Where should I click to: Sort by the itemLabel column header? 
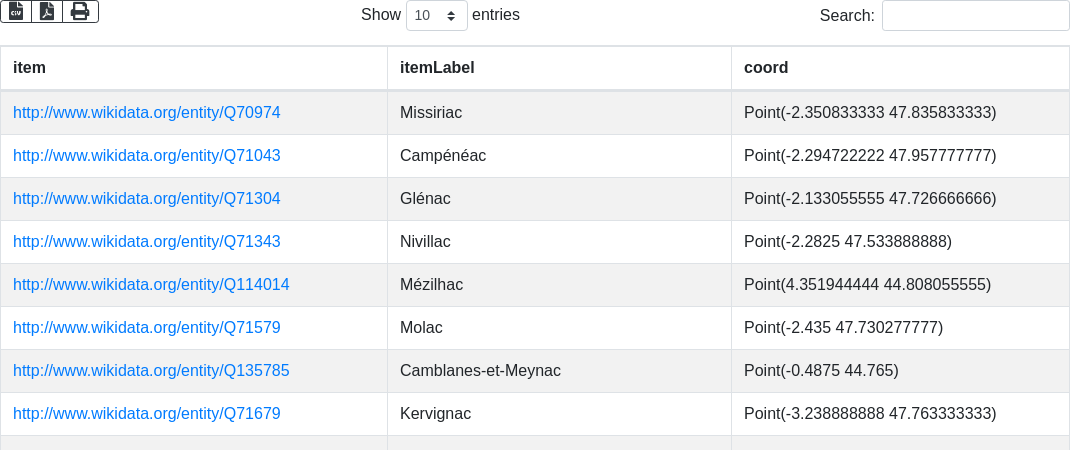(x=437, y=68)
